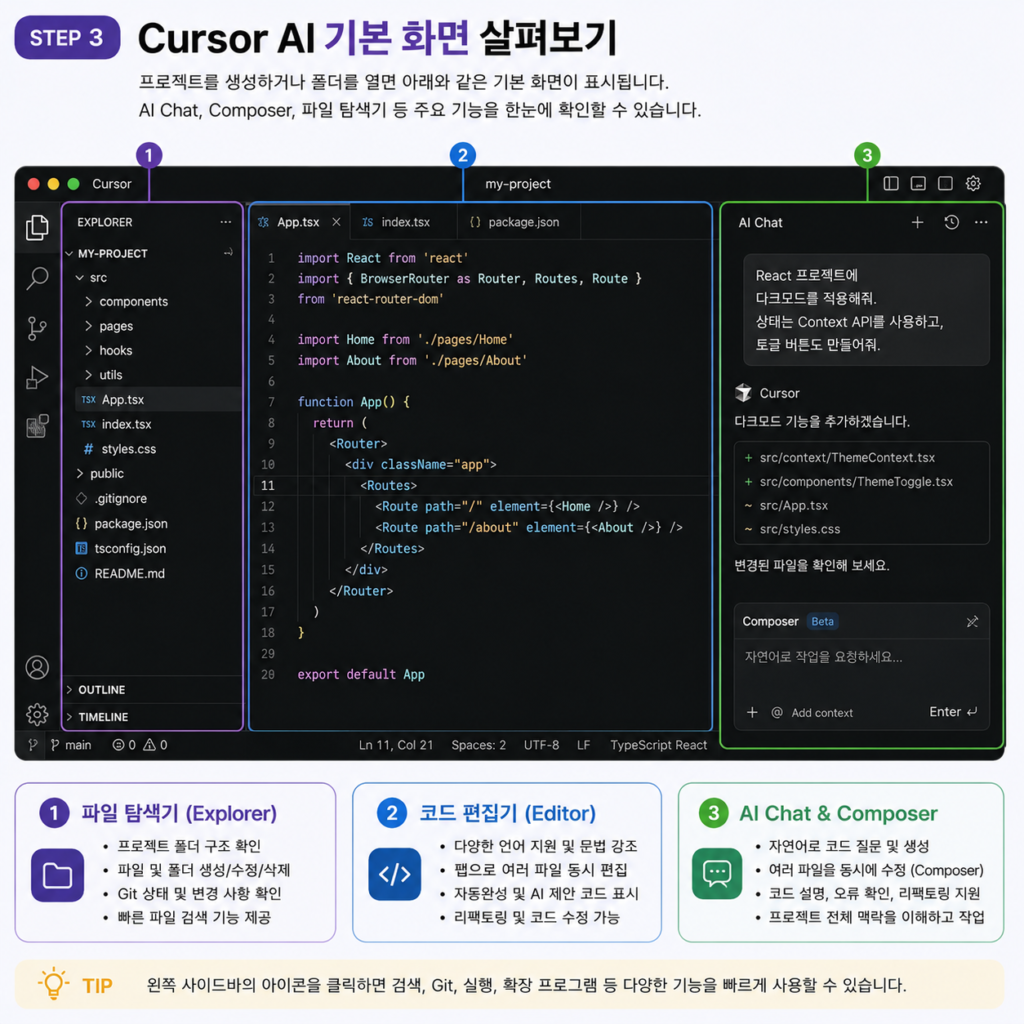Click UTF-8 encoding in status bar
1024x1024 pixels.
pos(541,745)
